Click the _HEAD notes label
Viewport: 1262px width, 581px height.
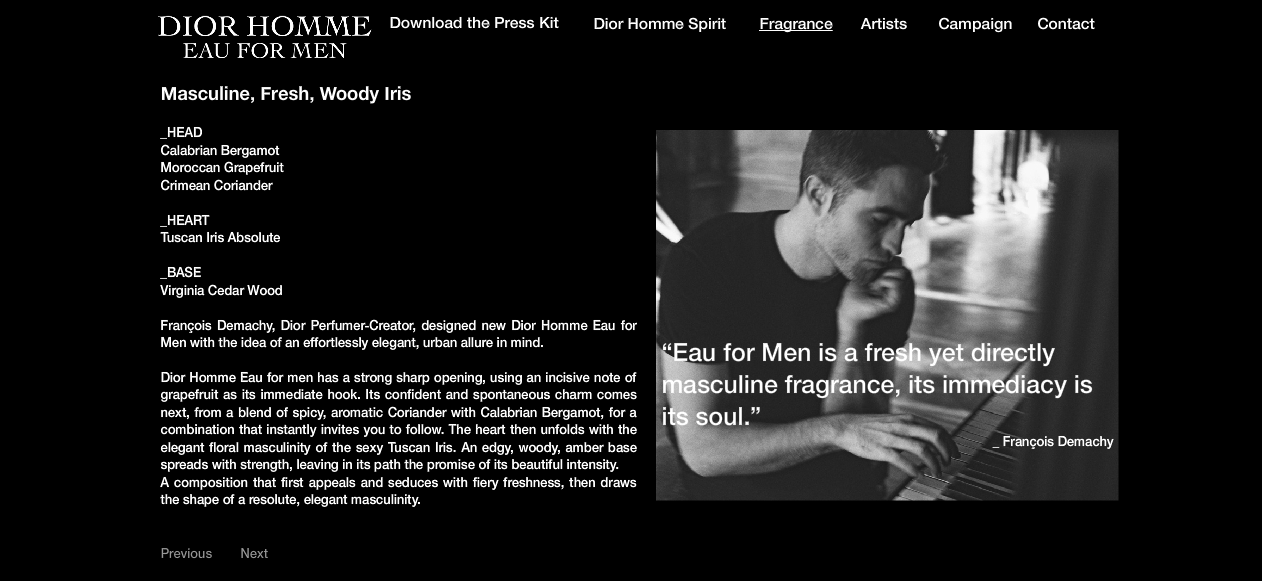pos(181,133)
